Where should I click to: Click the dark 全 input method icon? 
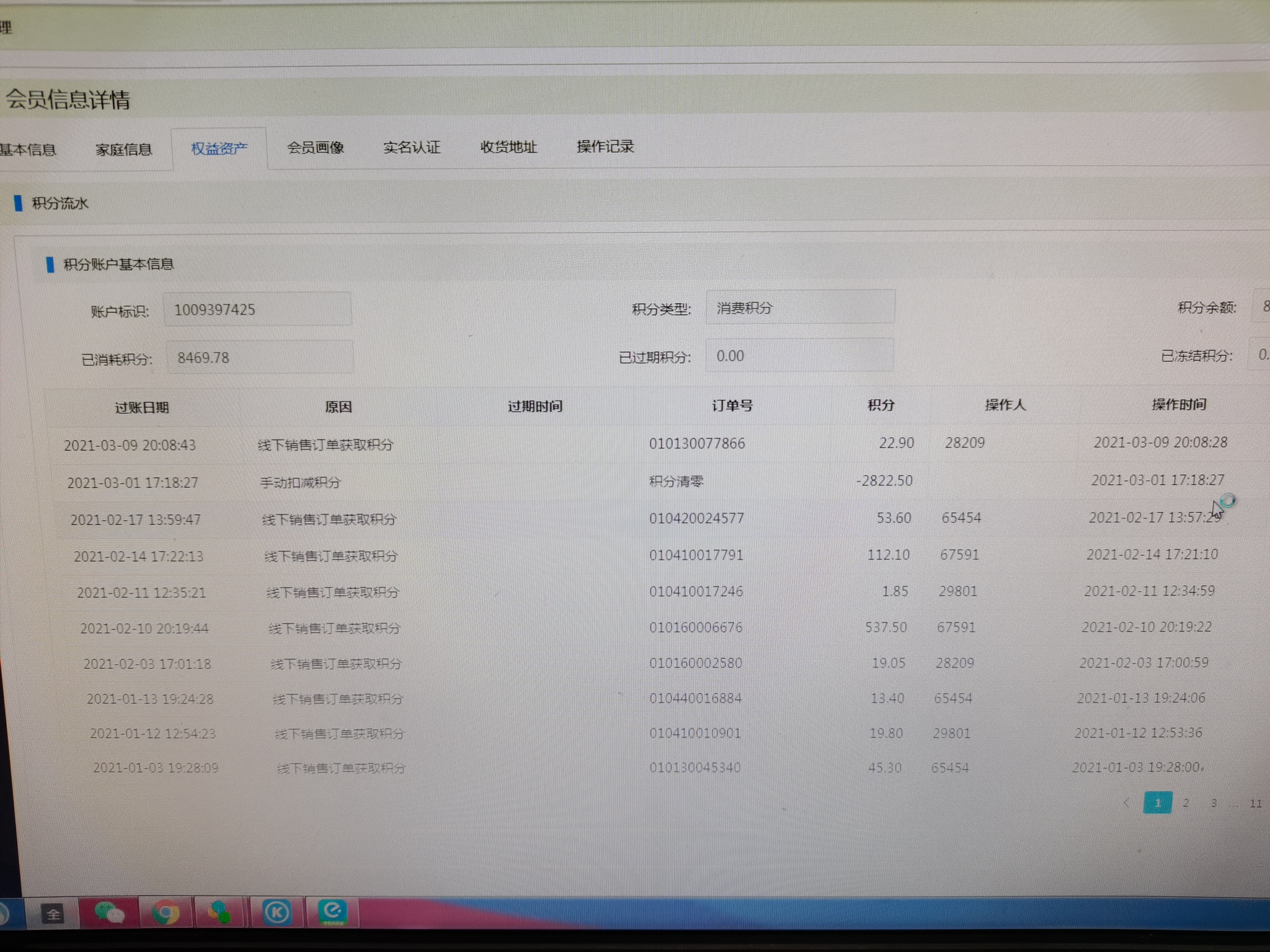coord(54,914)
